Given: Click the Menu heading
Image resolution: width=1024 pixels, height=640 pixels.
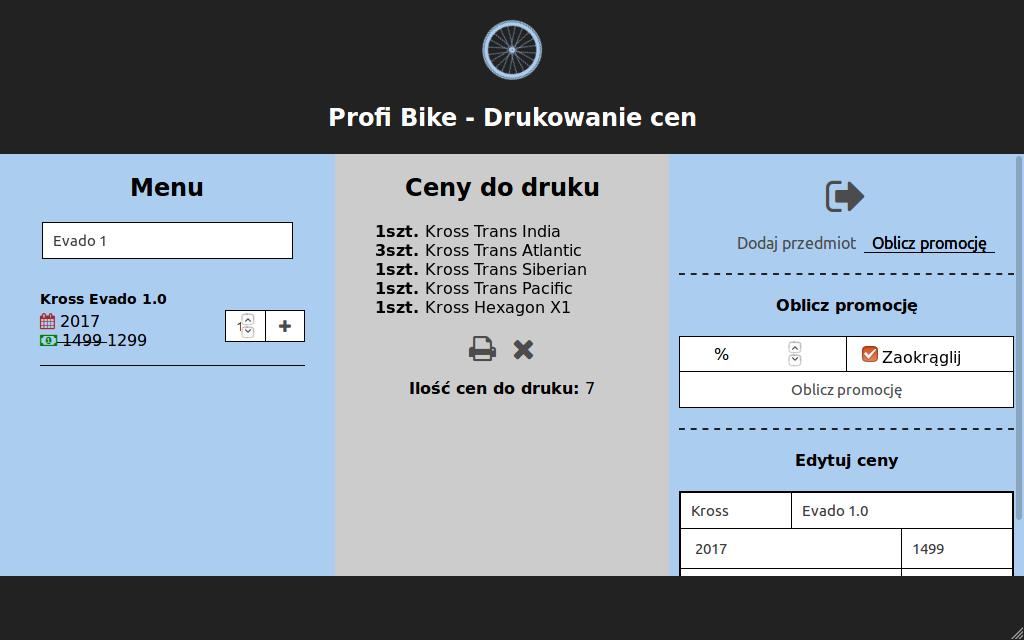Looking at the screenshot, I should click(167, 187).
